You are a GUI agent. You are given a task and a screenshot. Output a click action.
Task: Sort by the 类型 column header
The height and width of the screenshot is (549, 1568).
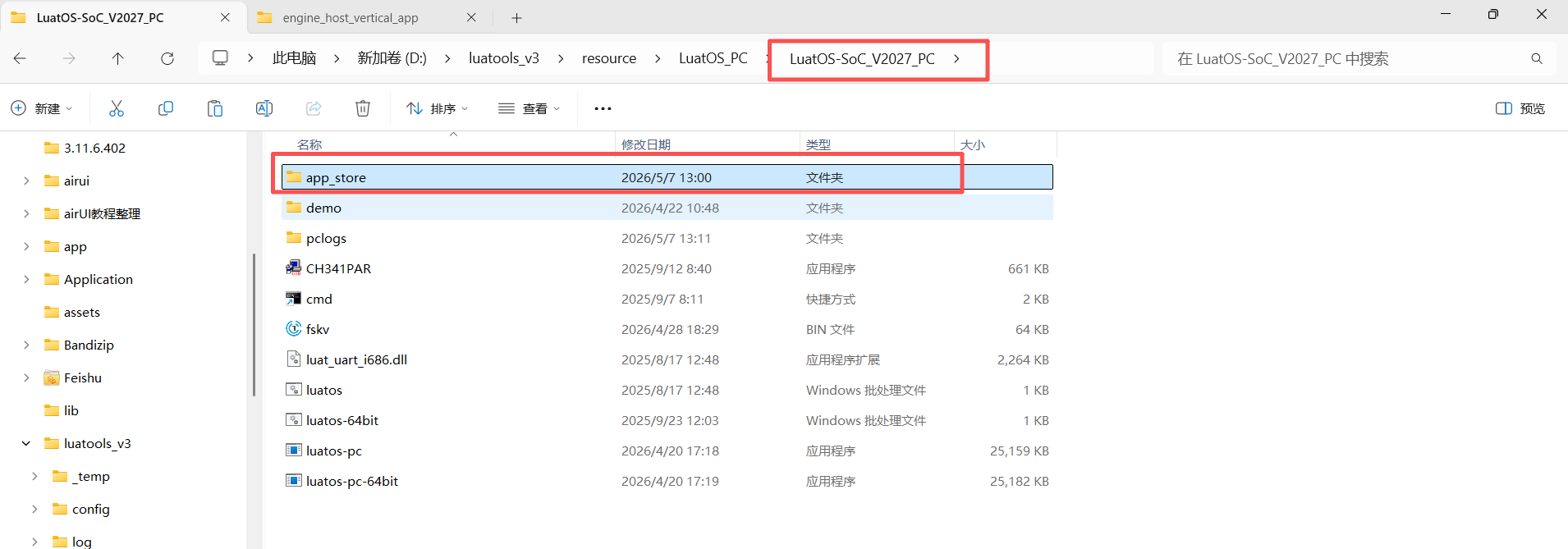coord(818,144)
